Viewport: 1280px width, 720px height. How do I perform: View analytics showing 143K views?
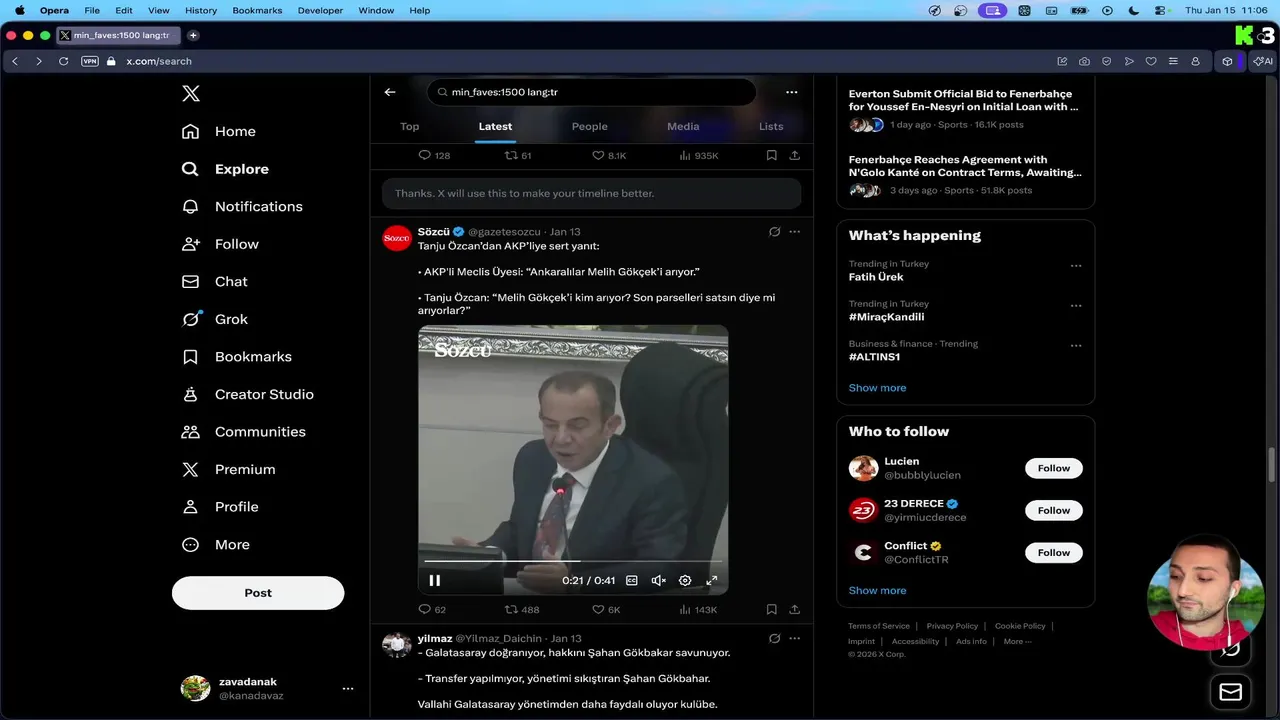tap(698, 609)
